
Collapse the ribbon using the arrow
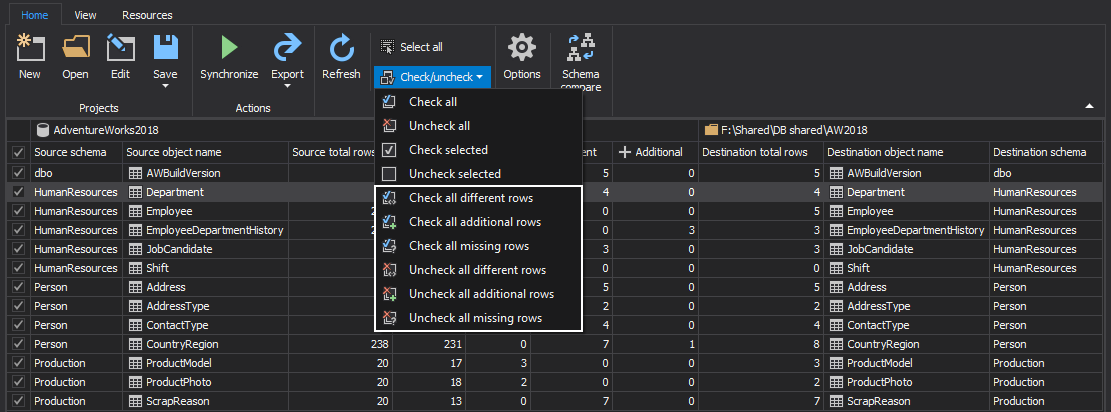click(1089, 105)
